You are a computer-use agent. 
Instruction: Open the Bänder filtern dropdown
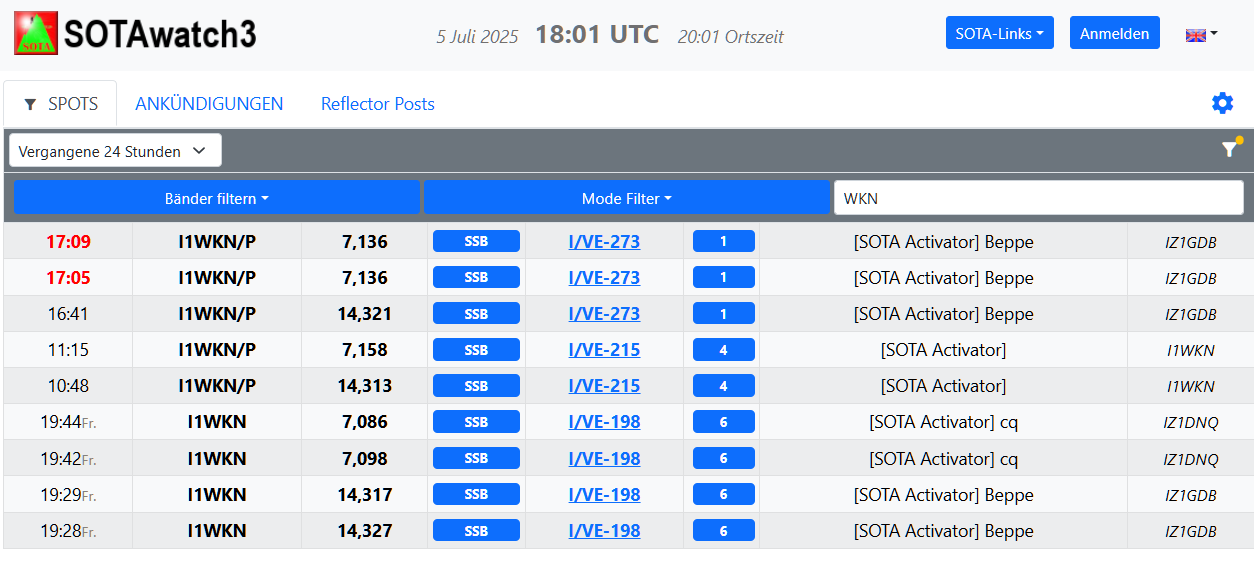pos(216,198)
